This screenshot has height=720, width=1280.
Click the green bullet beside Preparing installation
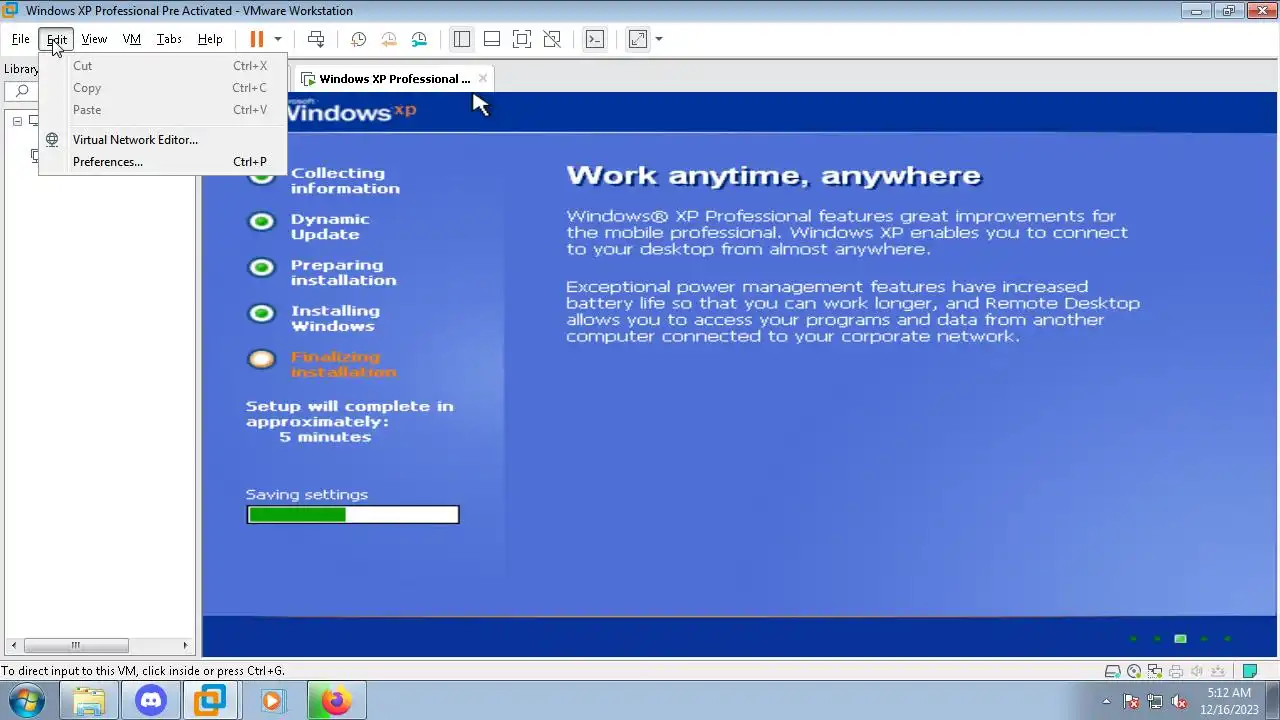click(x=261, y=267)
